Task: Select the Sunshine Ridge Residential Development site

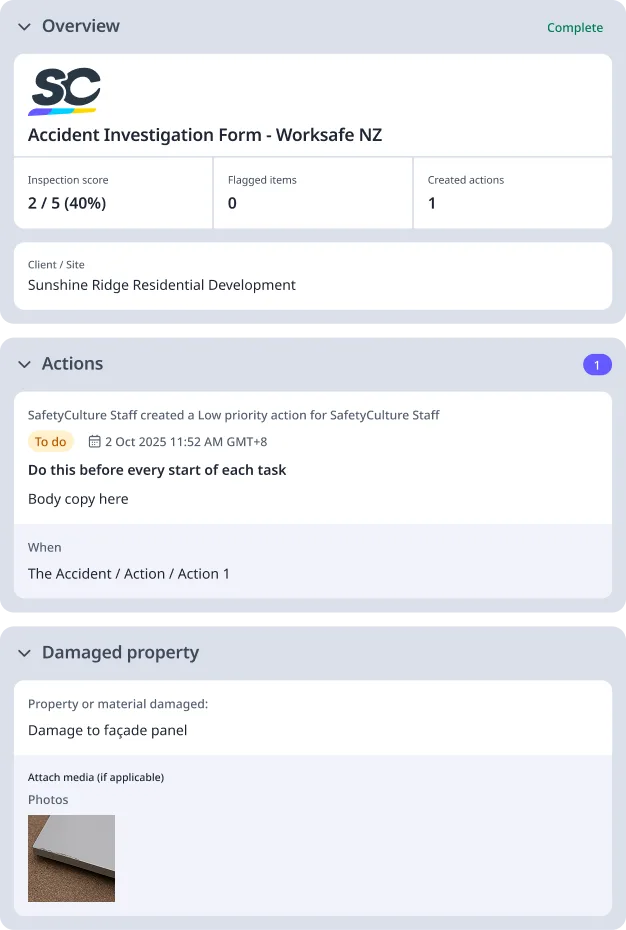Action: click(162, 285)
